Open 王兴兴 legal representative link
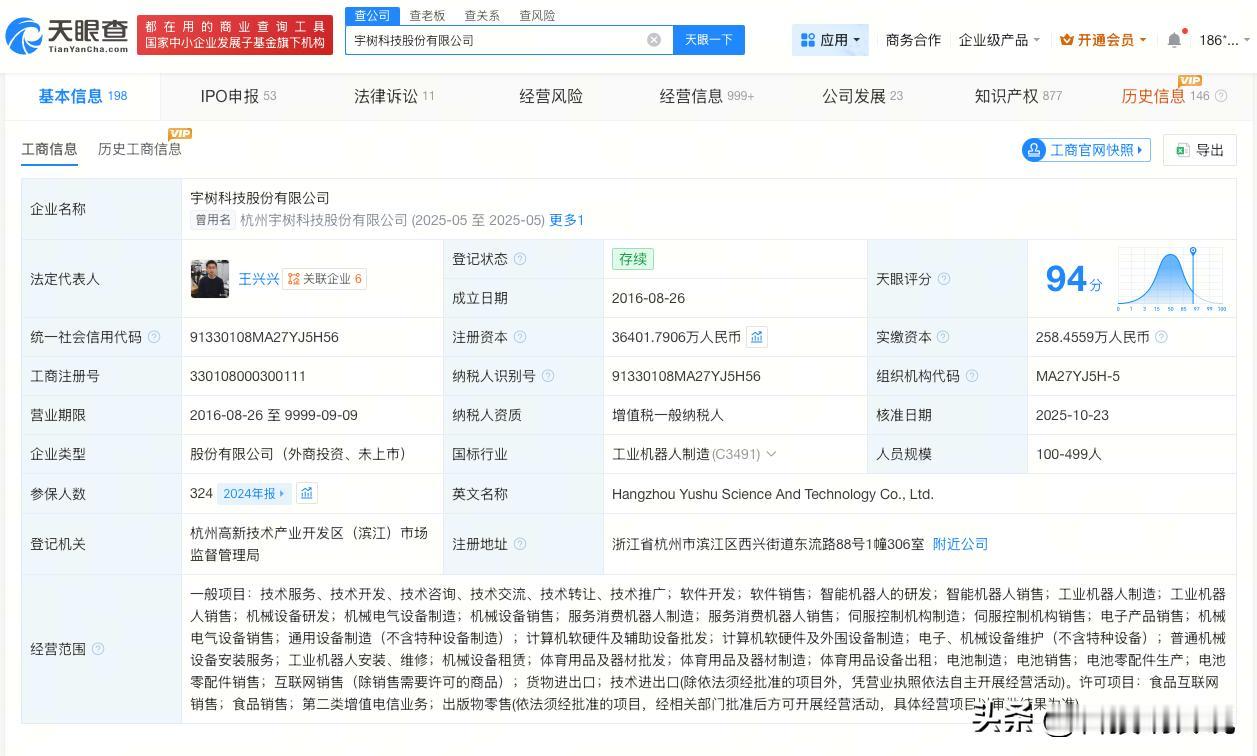This screenshot has height=756, width=1257. point(259,279)
